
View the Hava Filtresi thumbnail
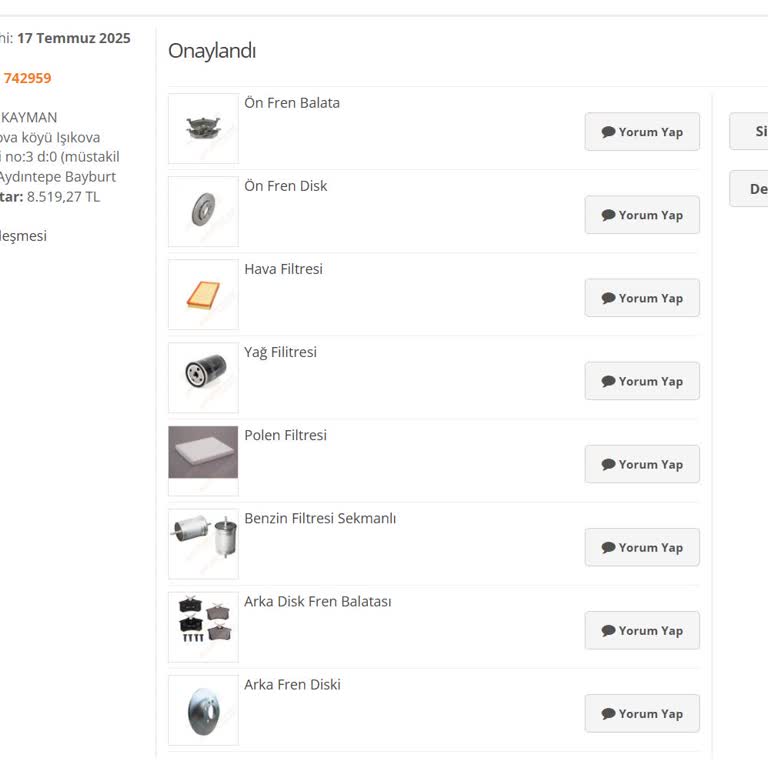pyautogui.click(x=203, y=295)
